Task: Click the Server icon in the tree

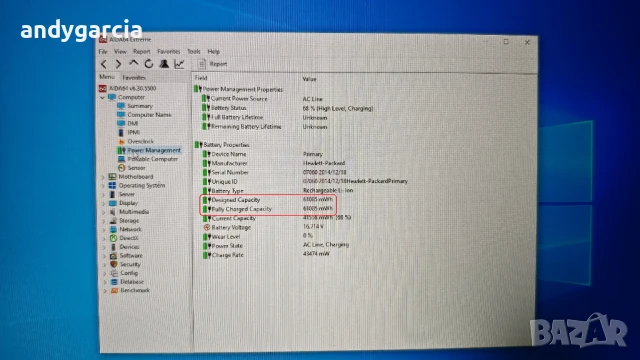Action: [x=113, y=194]
